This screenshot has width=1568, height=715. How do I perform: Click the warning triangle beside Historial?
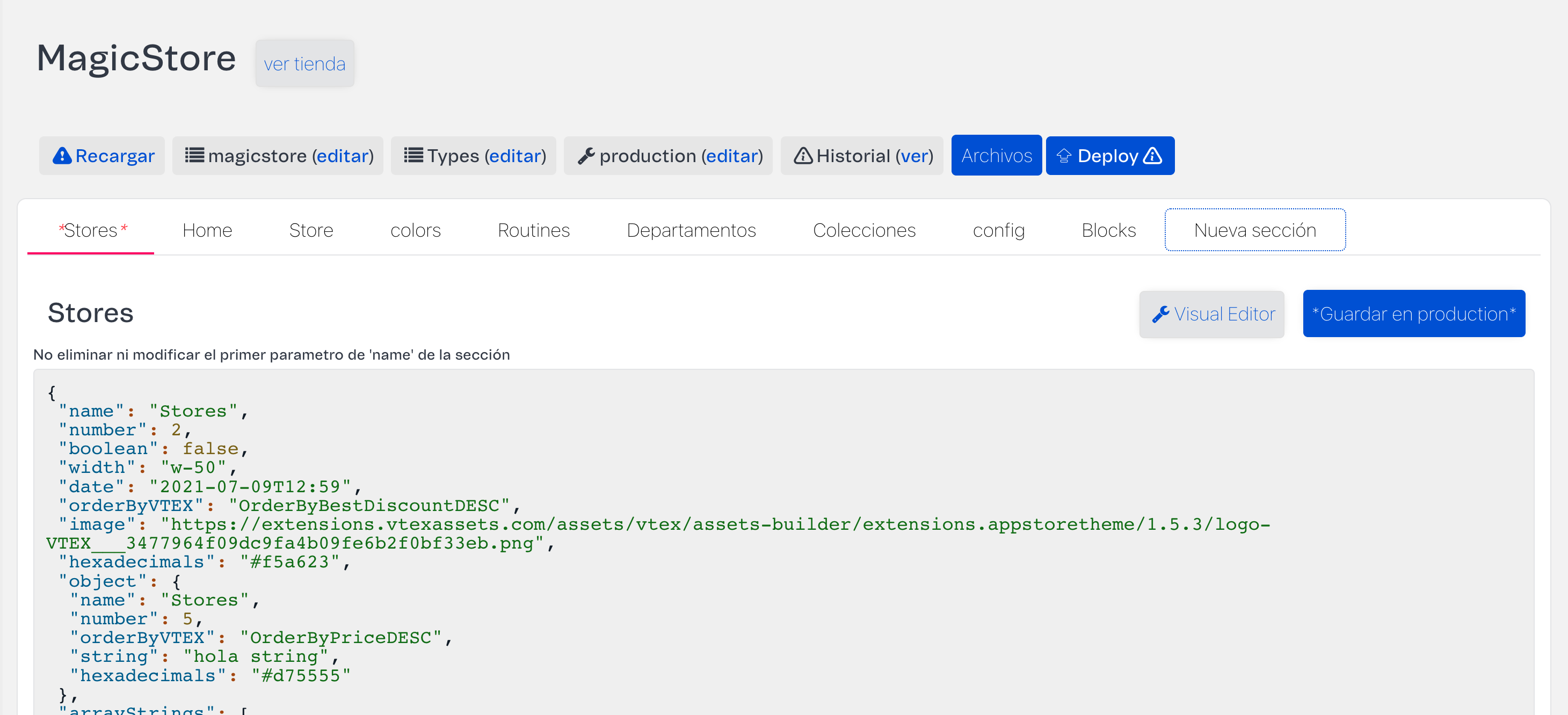(803, 156)
